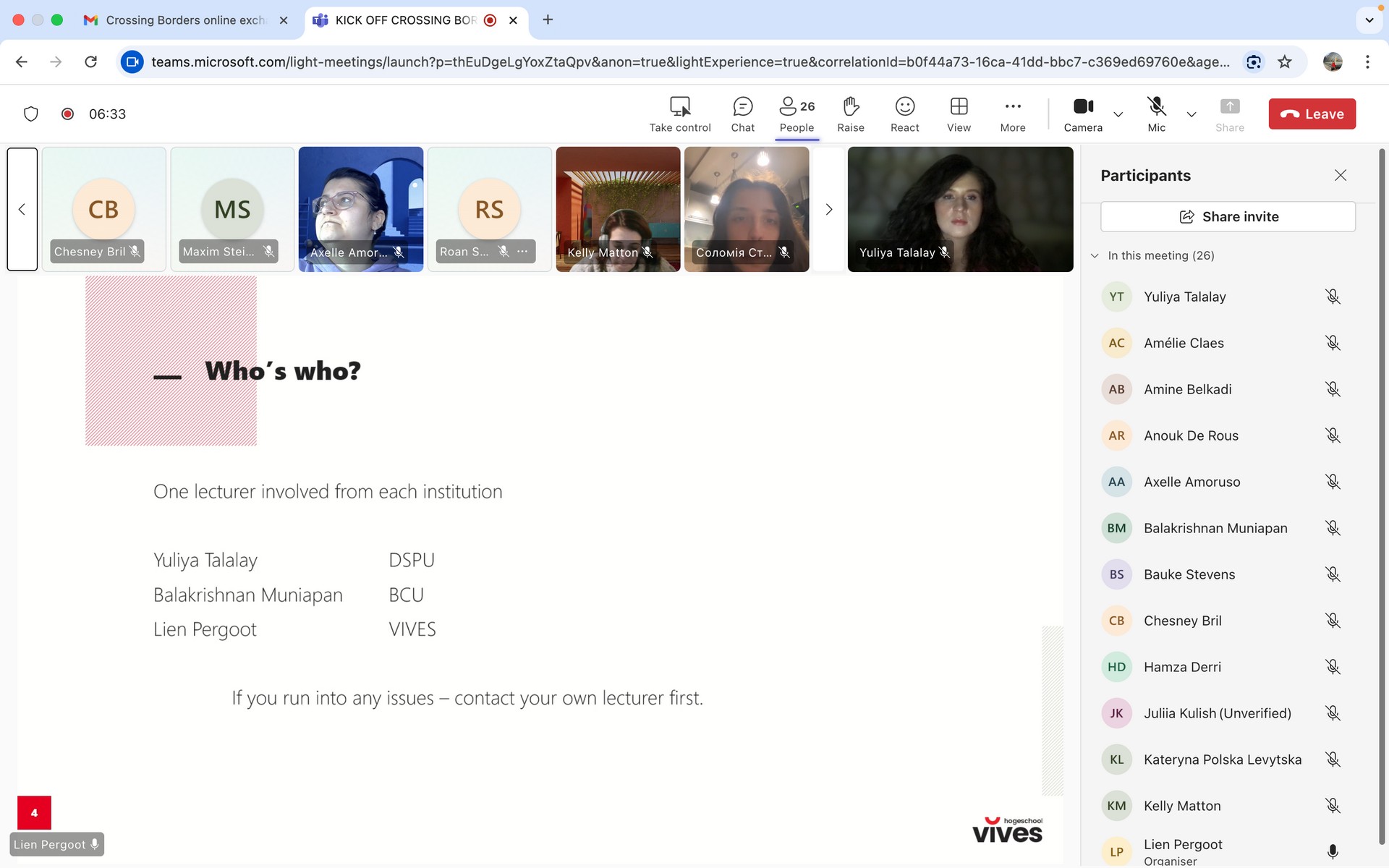Click the shield security icon

31,114
